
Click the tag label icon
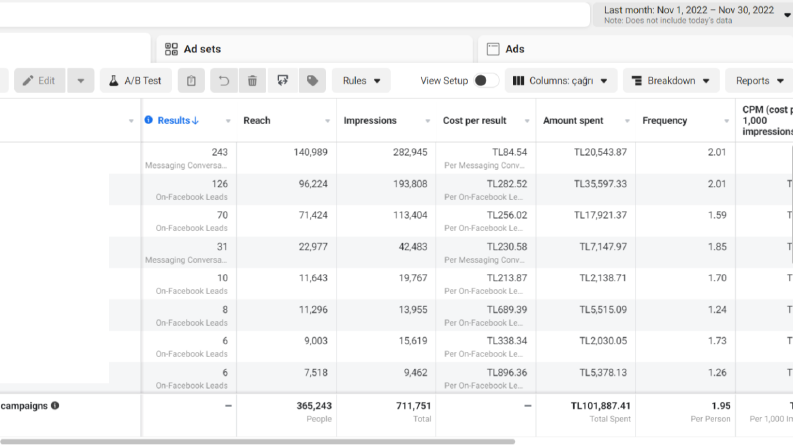(313, 80)
